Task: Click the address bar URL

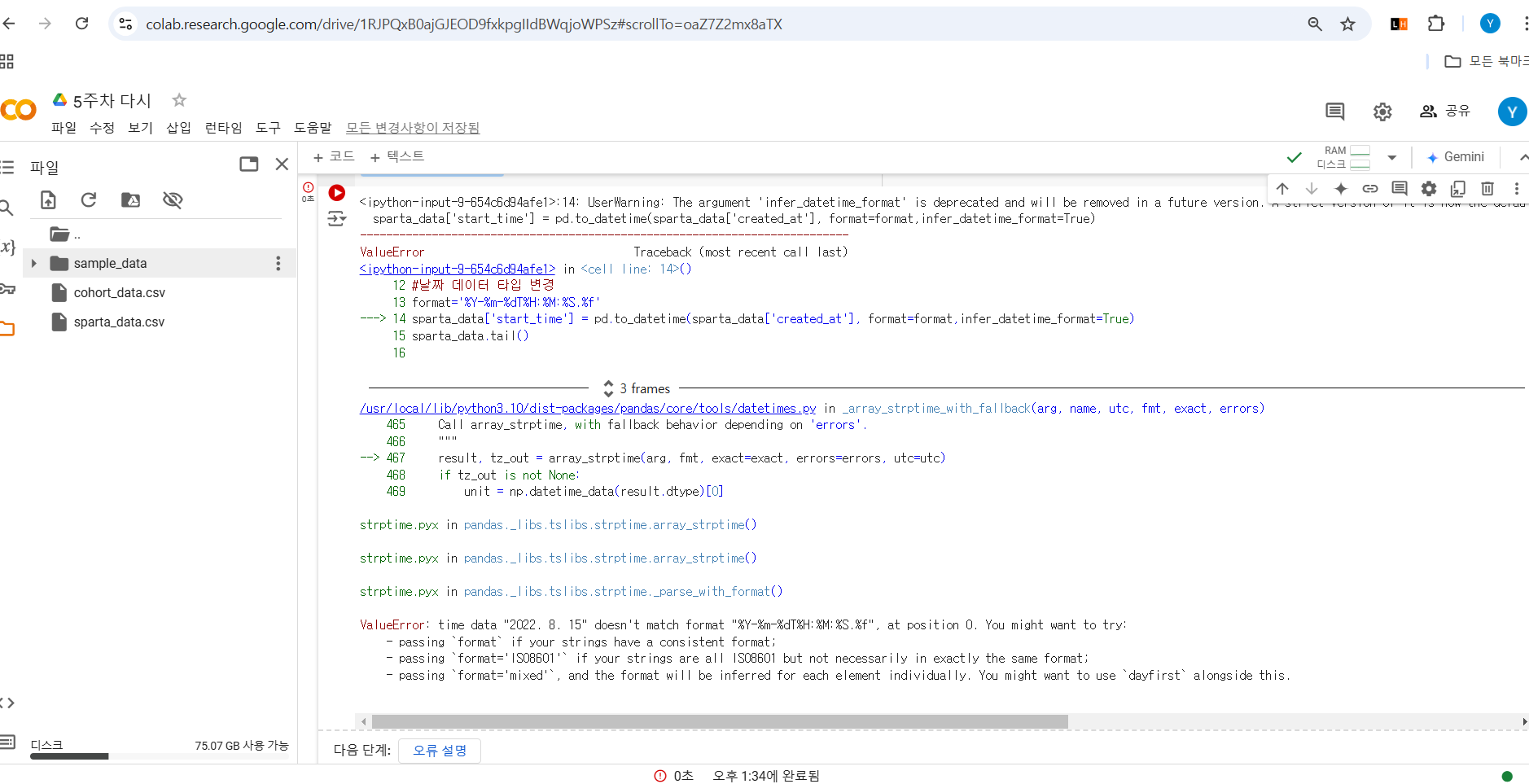Action: [x=464, y=24]
